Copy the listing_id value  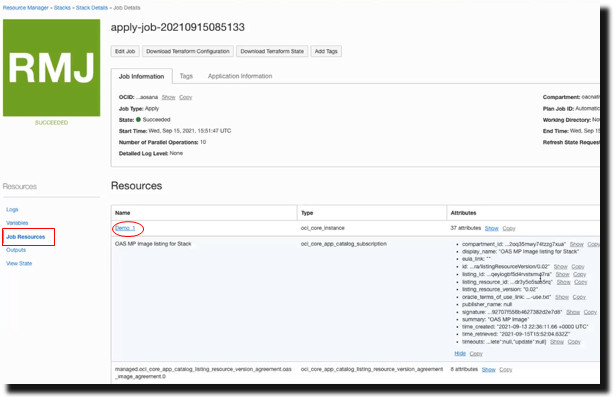[x=580, y=274]
